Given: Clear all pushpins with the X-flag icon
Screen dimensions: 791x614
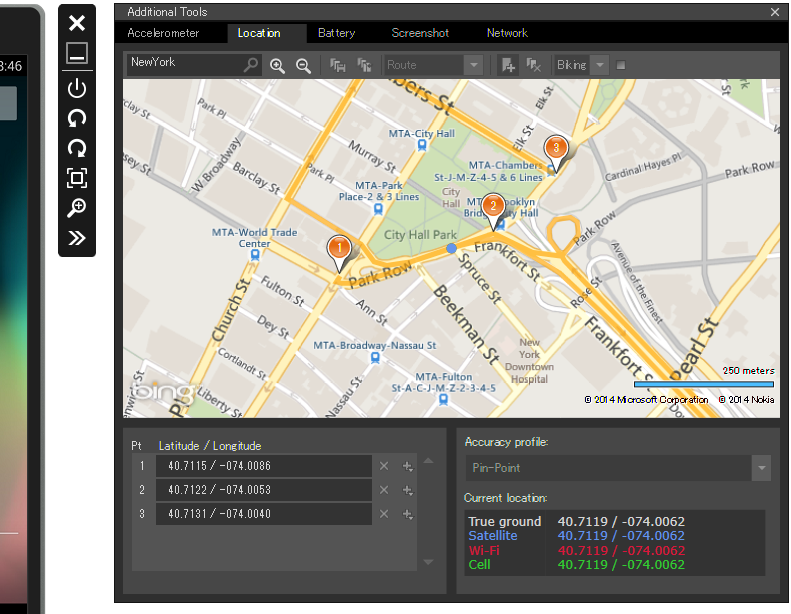Looking at the screenshot, I should 533,65.
